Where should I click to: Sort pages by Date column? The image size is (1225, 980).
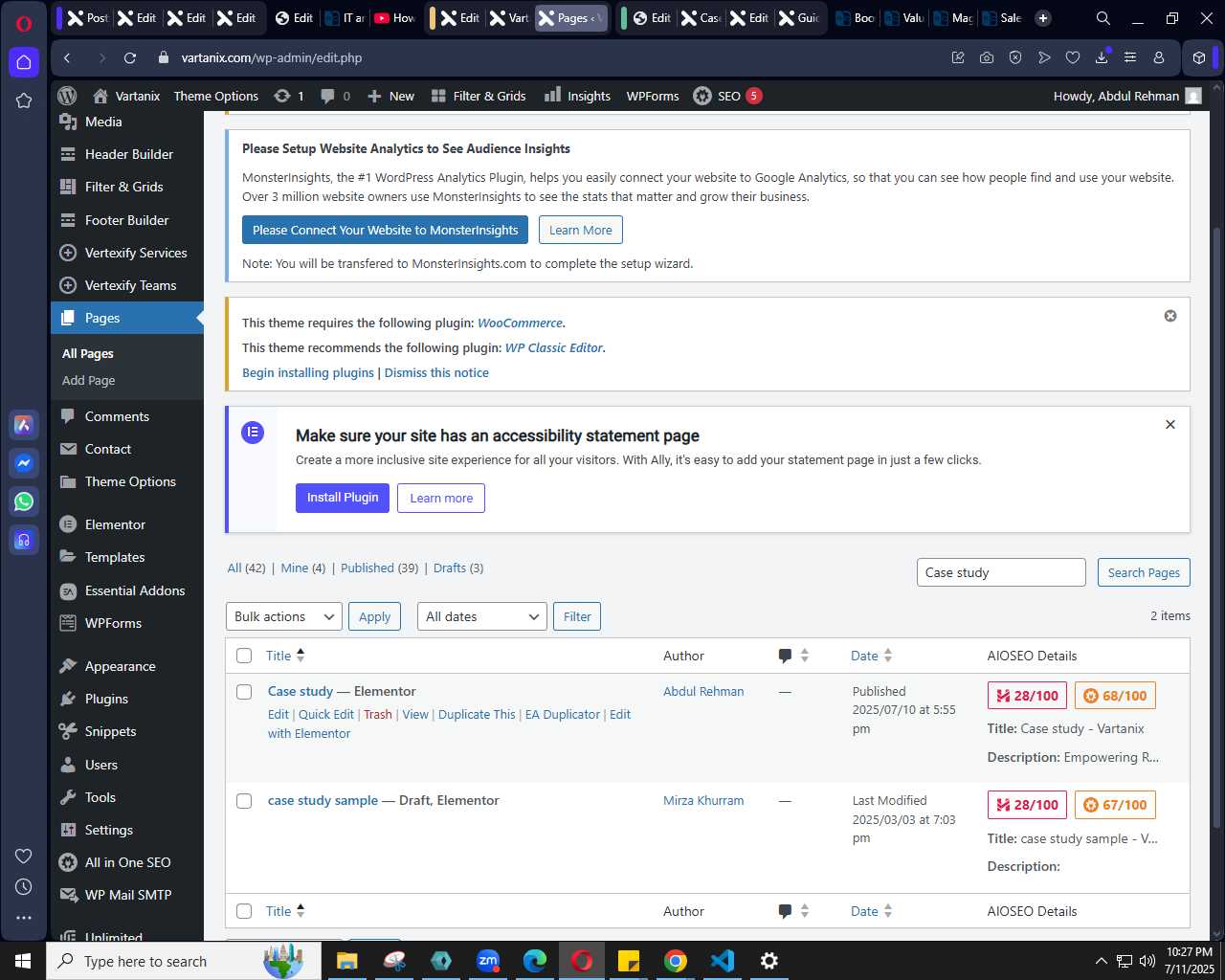[x=871, y=656]
